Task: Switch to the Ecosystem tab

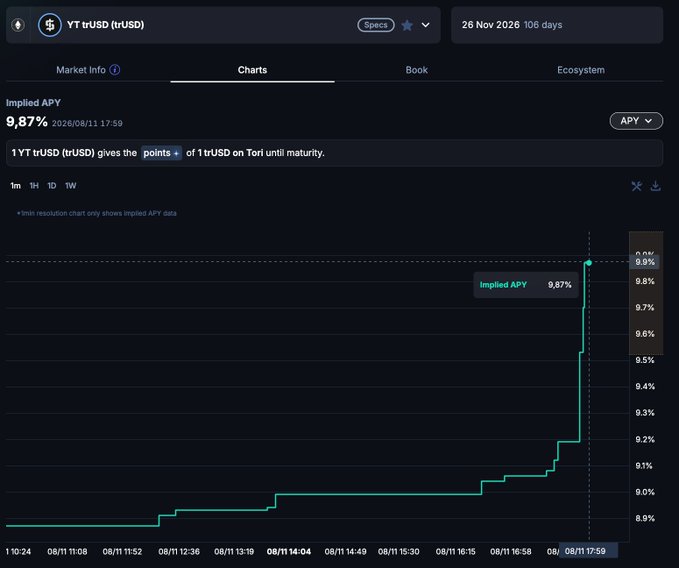Action: [x=581, y=70]
